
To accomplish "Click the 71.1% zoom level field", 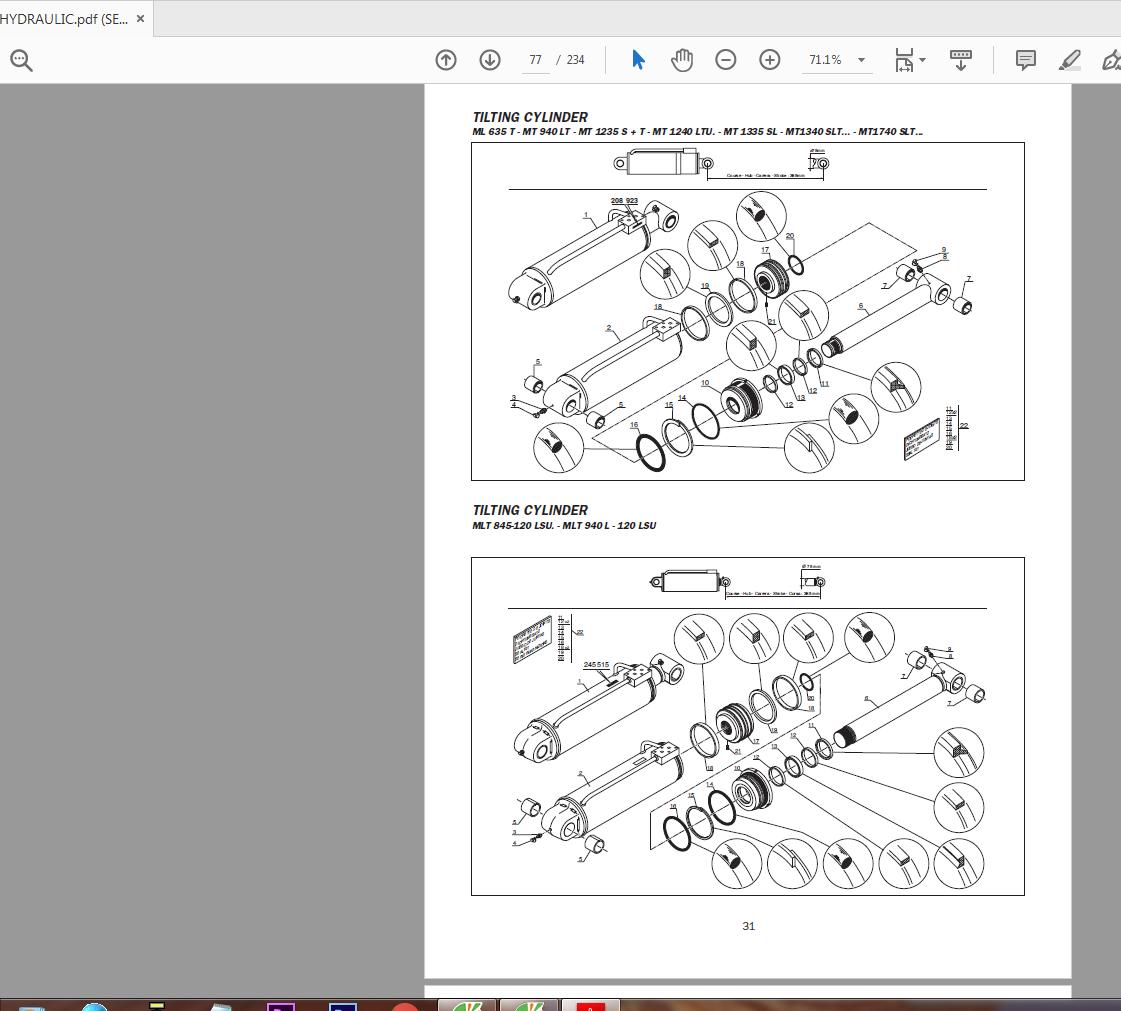I will [x=825, y=60].
